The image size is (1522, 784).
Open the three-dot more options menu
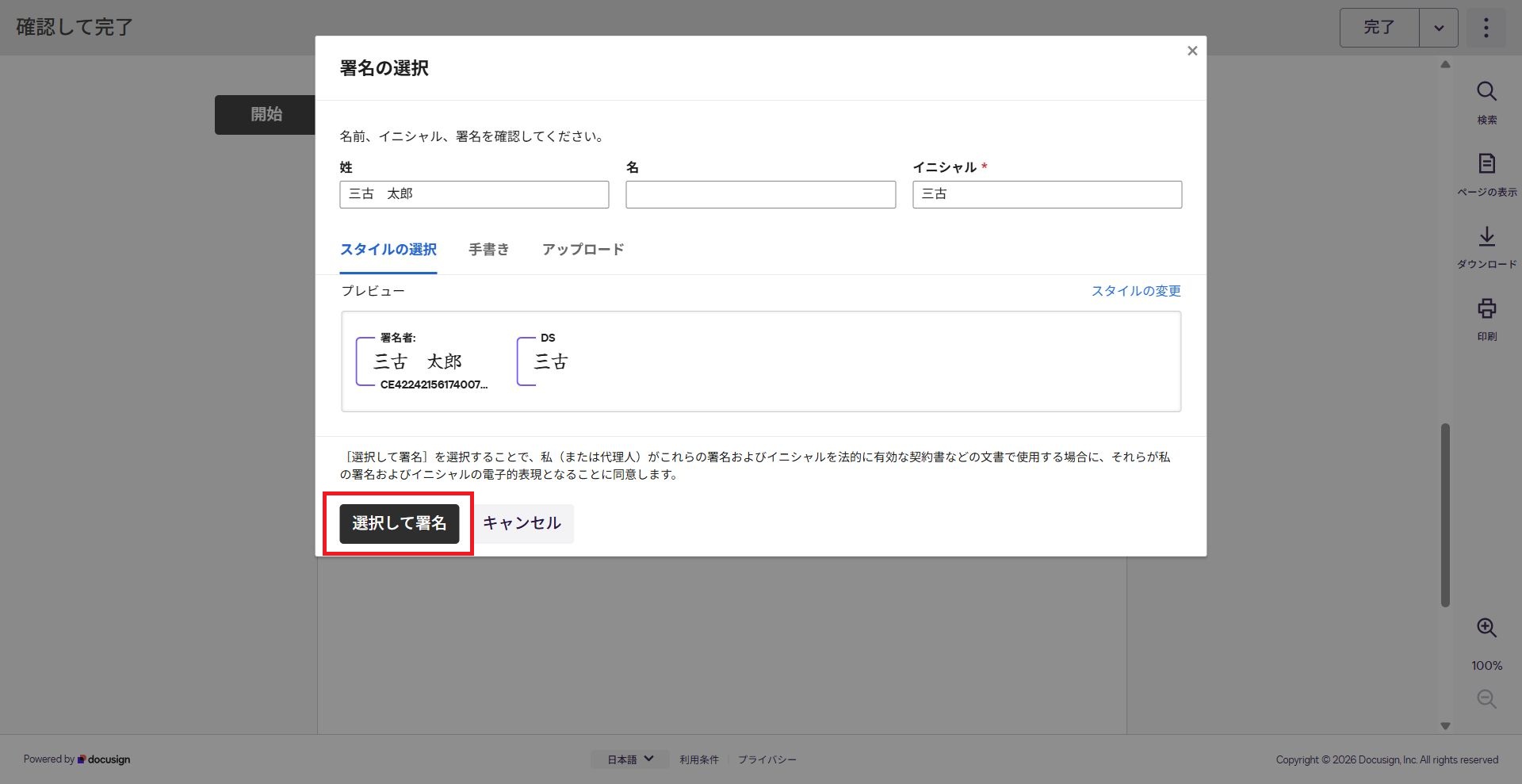point(1486,28)
